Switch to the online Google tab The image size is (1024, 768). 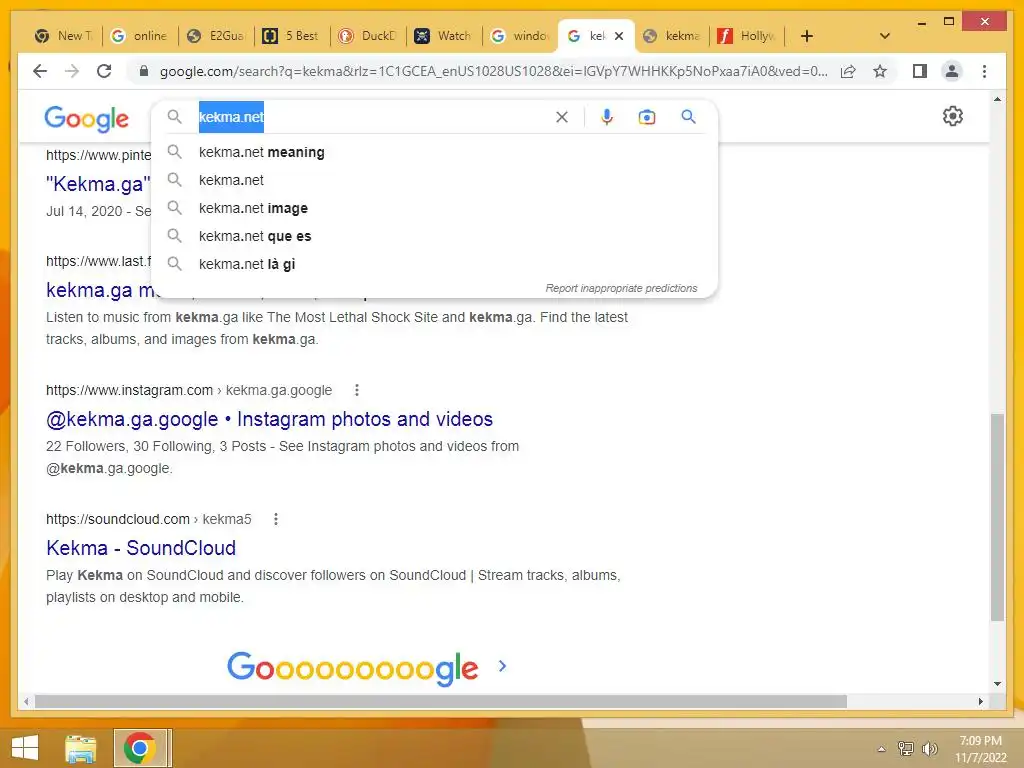click(139, 36)
